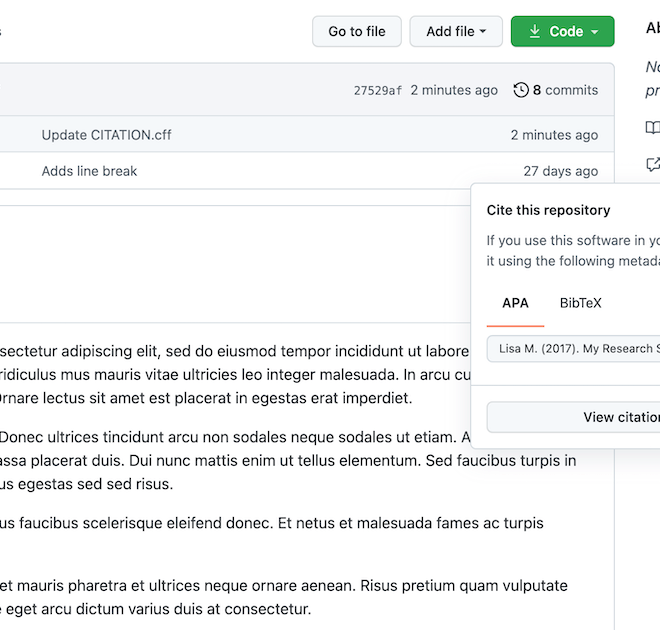Select the APA citation tab
The image size is (660, 630).
click(515, 303)
